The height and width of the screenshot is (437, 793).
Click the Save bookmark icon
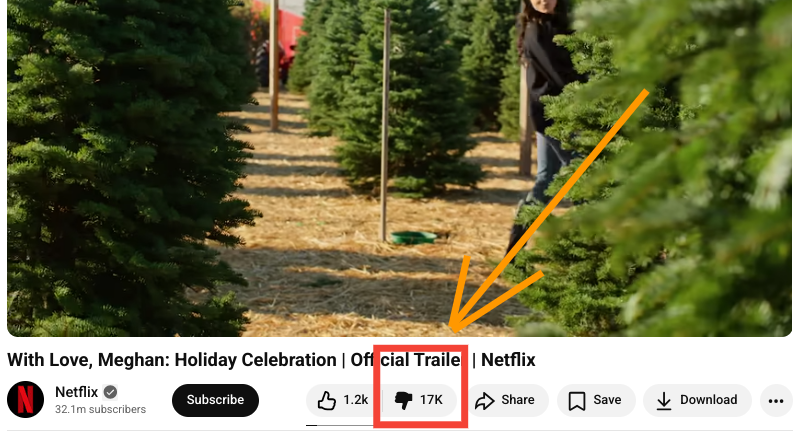(577, 401)
